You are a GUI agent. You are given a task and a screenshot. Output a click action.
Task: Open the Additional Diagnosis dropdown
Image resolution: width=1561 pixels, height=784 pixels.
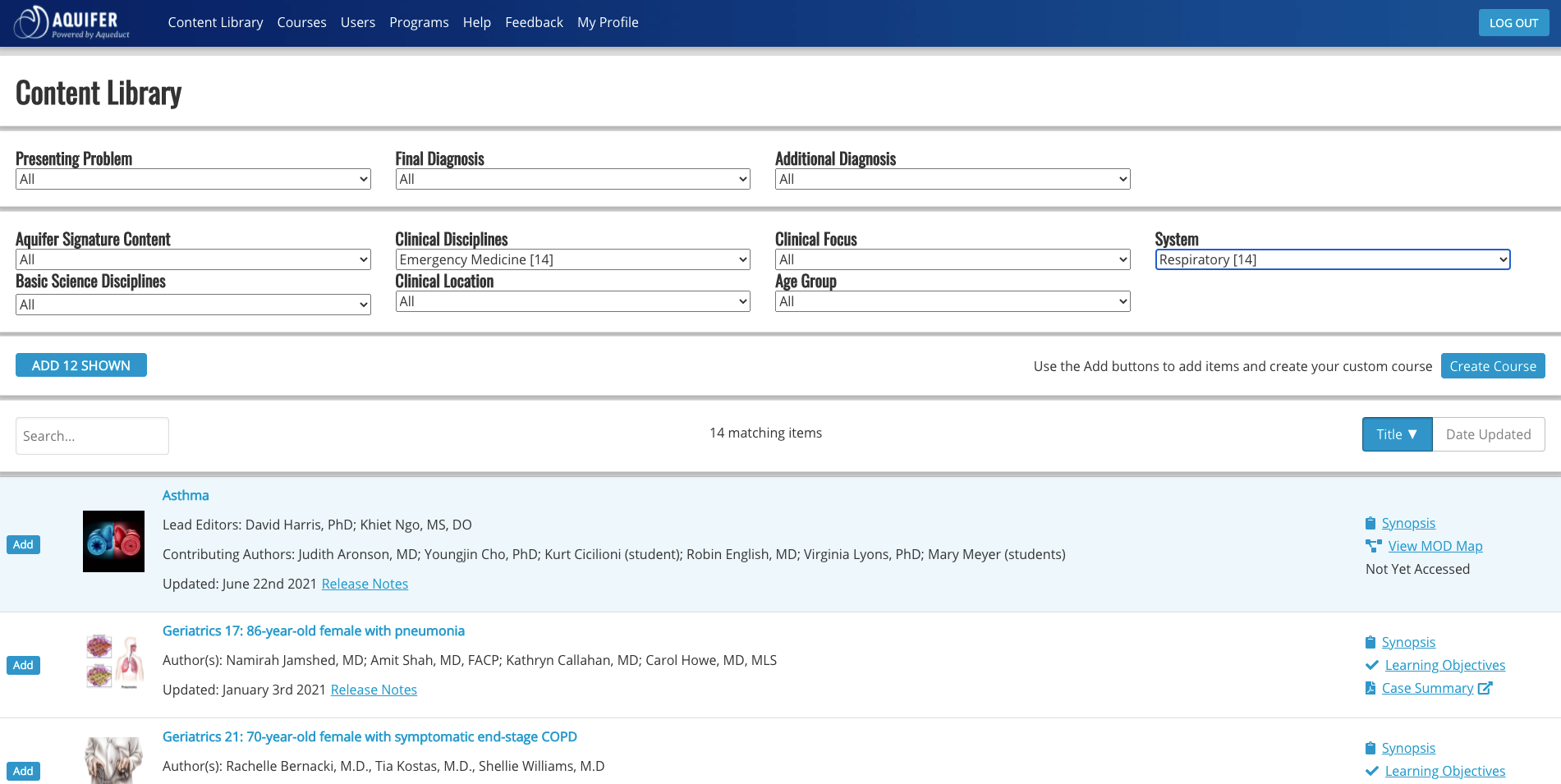click(953, 179)
